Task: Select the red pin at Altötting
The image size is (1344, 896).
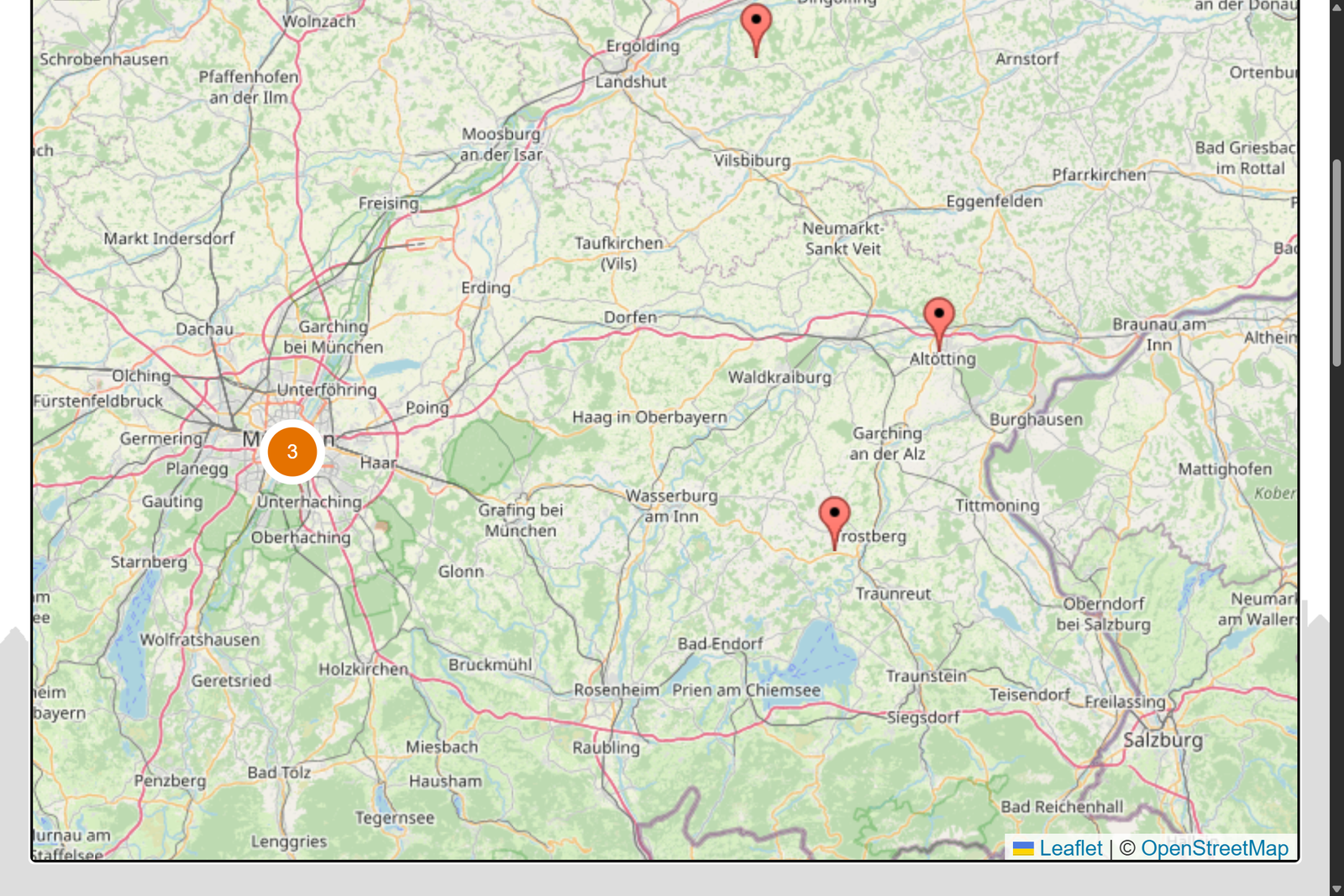Action: (938, 324)
